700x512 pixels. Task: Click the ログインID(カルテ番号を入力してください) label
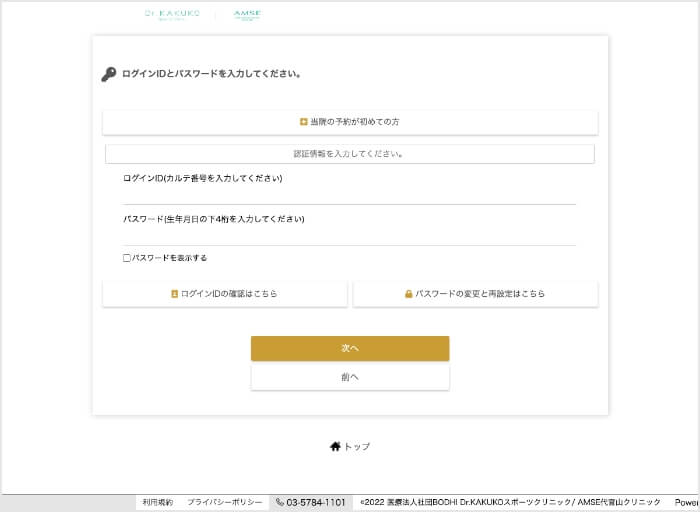pos(203,179)
